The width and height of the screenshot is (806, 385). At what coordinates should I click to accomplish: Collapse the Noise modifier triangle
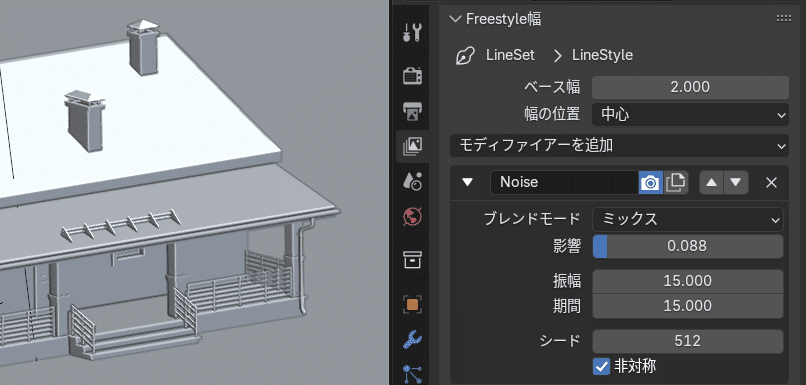[x=467, y=182]
